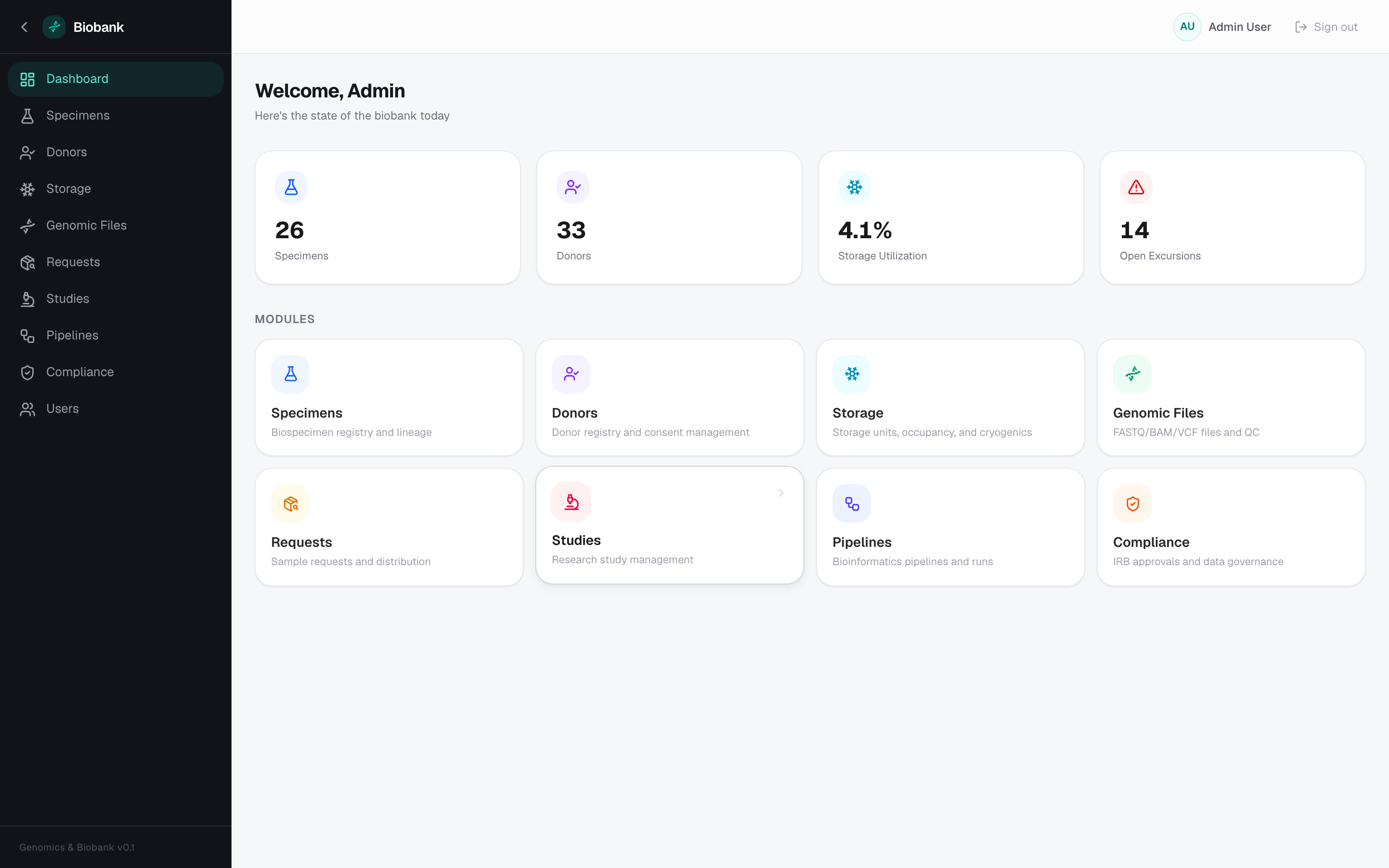Click the Studies microscope icon in sidebar
This screenshot has width=1389, height=868.
pyautogui.click(x=27, y=299)
